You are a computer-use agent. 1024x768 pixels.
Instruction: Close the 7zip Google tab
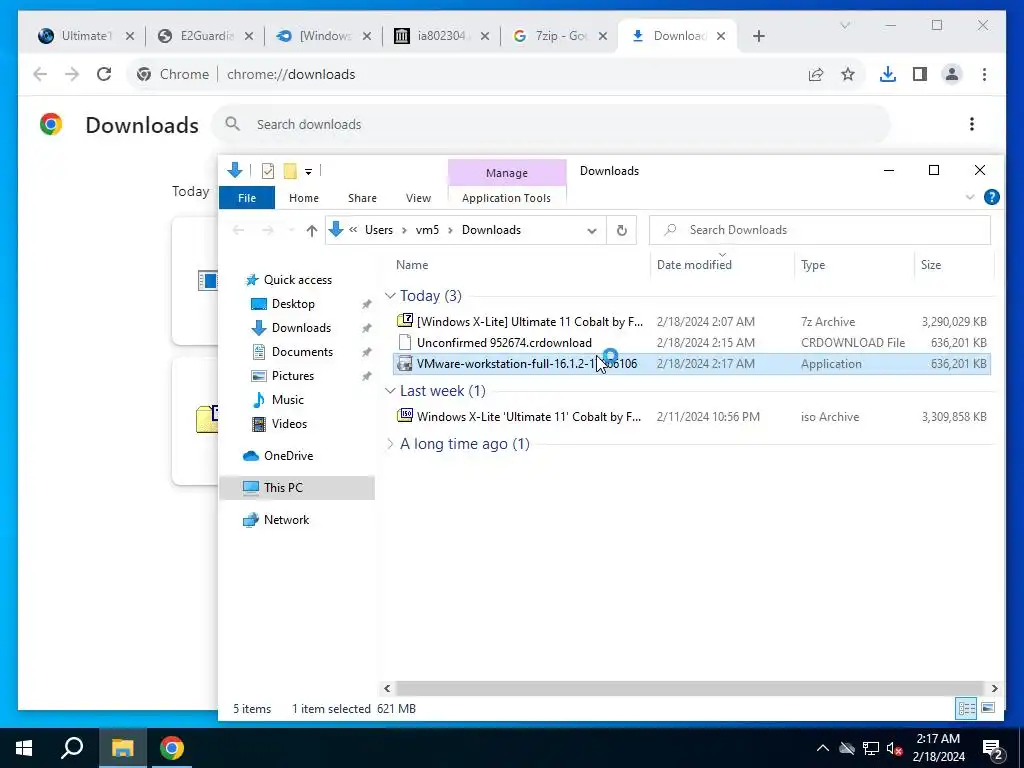(x=603, y=36)
